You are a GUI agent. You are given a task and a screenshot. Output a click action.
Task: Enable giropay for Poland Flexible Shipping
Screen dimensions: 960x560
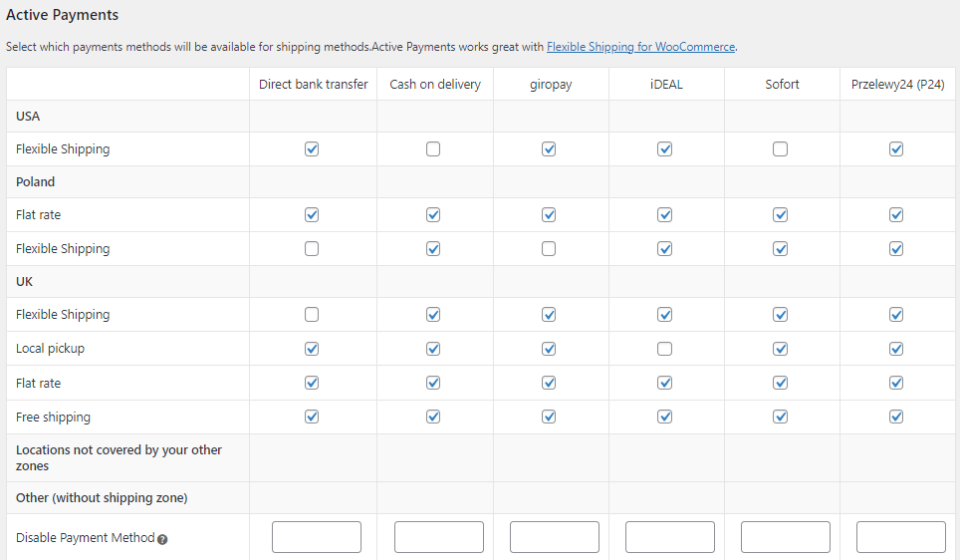pos(549,249)
